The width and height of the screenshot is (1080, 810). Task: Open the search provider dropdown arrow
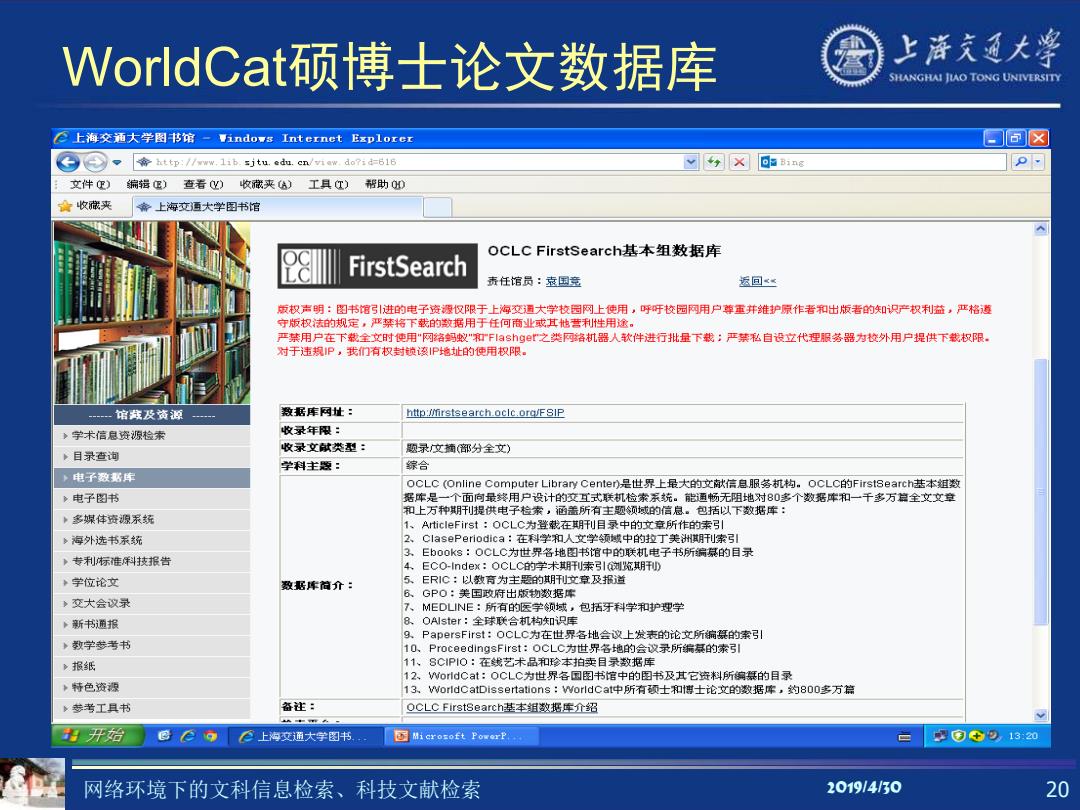click(1038, 162)
